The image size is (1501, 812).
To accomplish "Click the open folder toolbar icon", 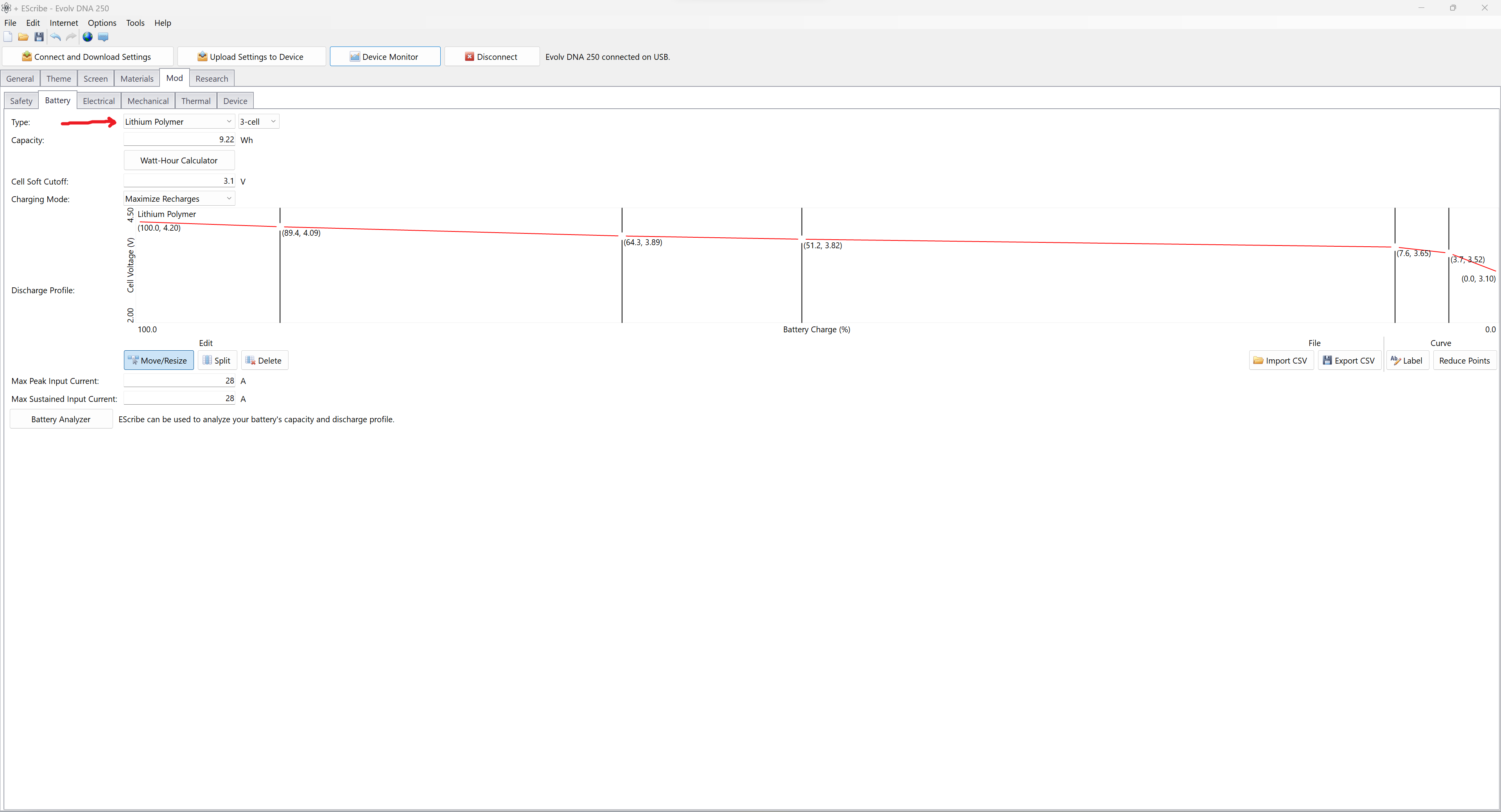I will pos(23,37).
